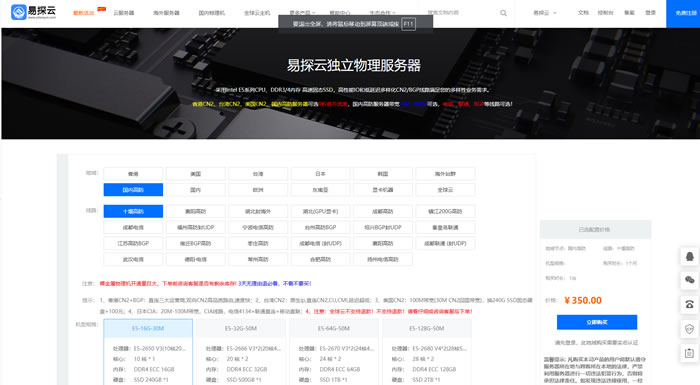This screenshot has height=385, width=700.
Task: Select the 日本 region option
Action: click(x=320, y=174)
